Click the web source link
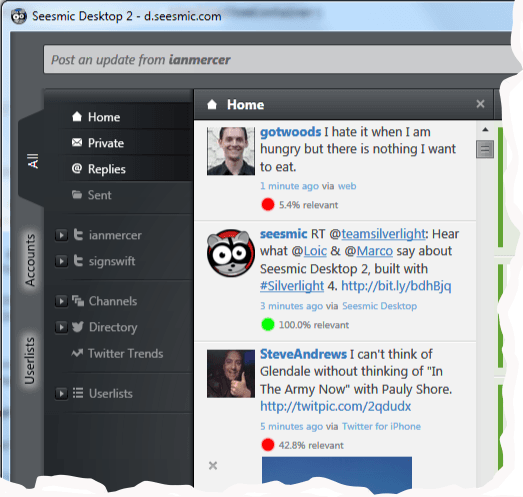523x497 pixels. (x=347, y=186)
